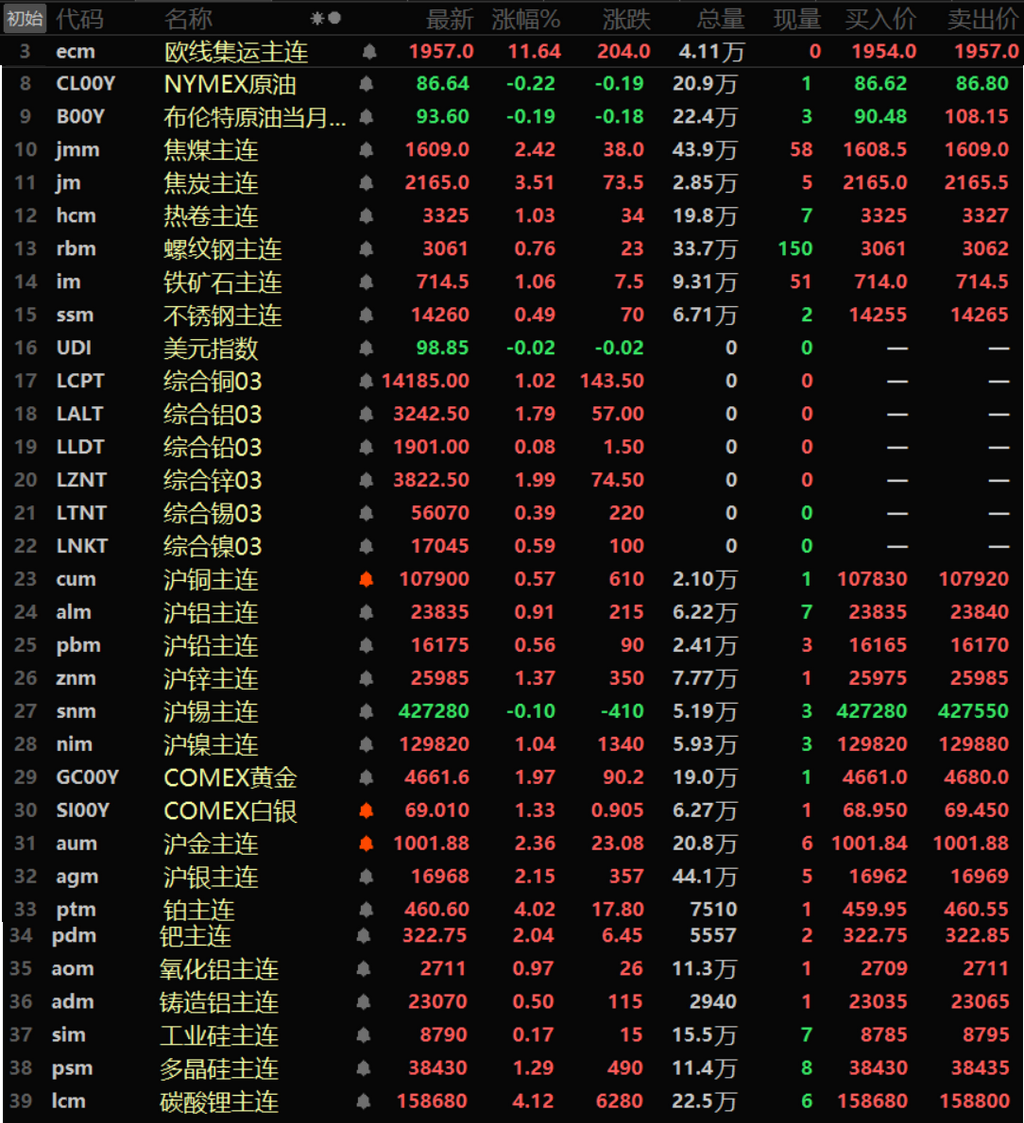The width and height of the screenshot is (1024, 1123).
Task: Click orange alert bell for COMEX白银
Action: tap(366, 810)
